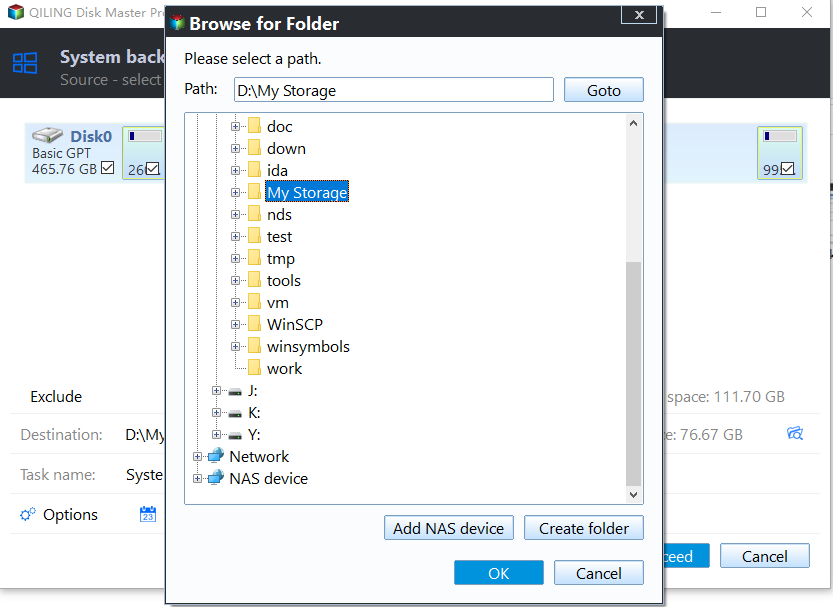Expand the down folder node
This screenshot has height=607, width=833.
(235, 148)
